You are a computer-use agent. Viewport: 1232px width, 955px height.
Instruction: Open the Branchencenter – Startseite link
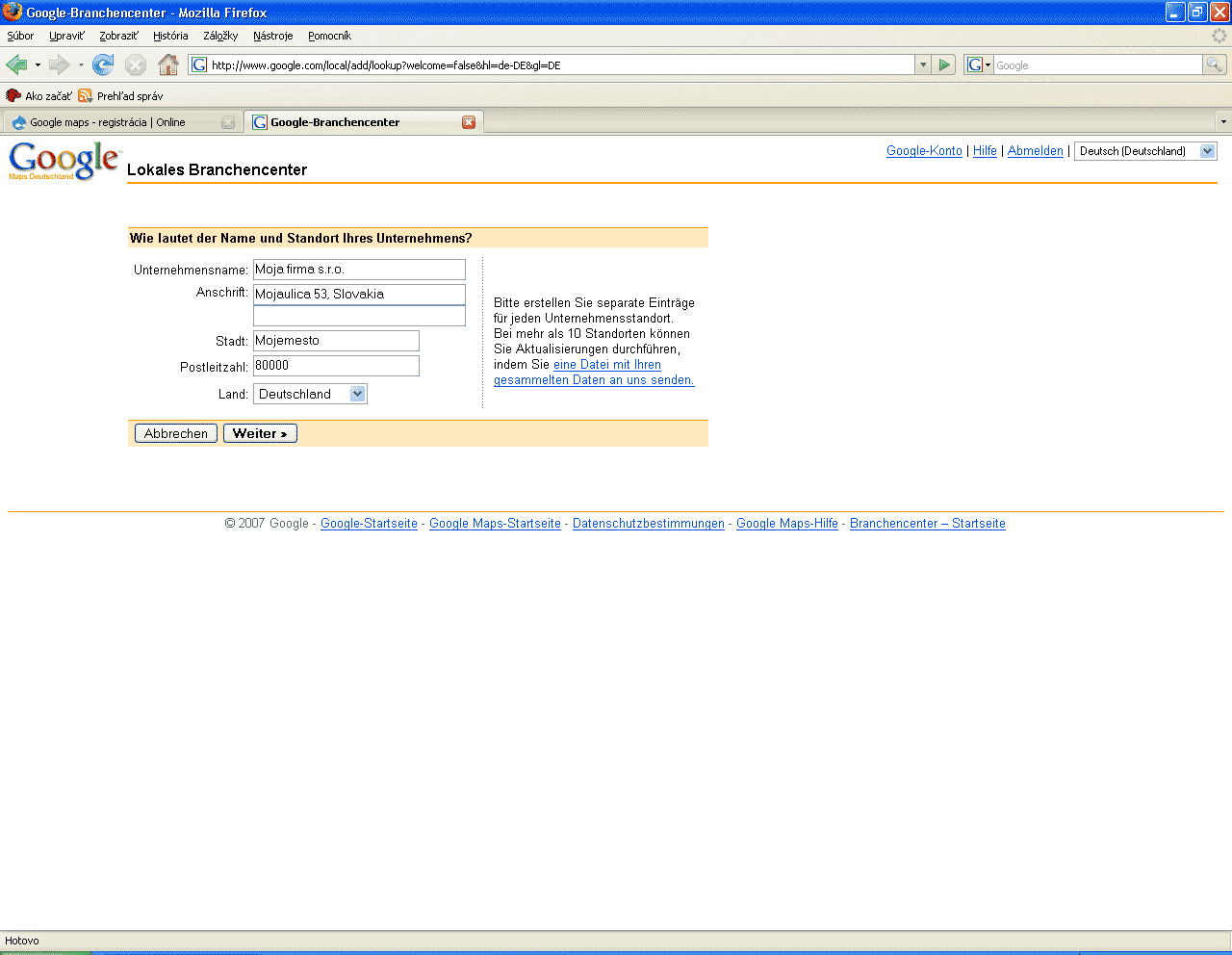pyautogui.click(x=928, y=524)
